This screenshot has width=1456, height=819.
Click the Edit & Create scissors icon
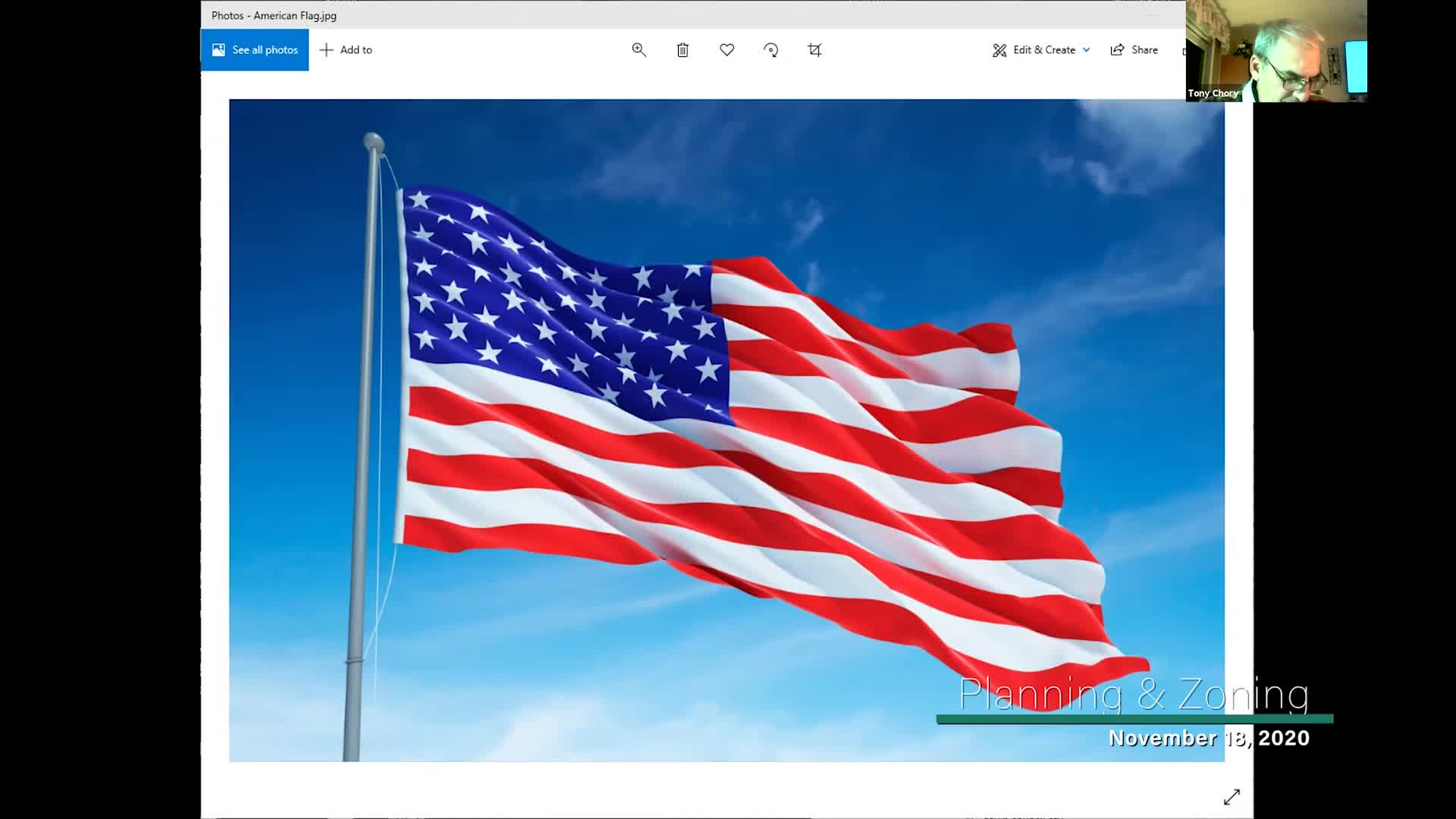(999, 50)
